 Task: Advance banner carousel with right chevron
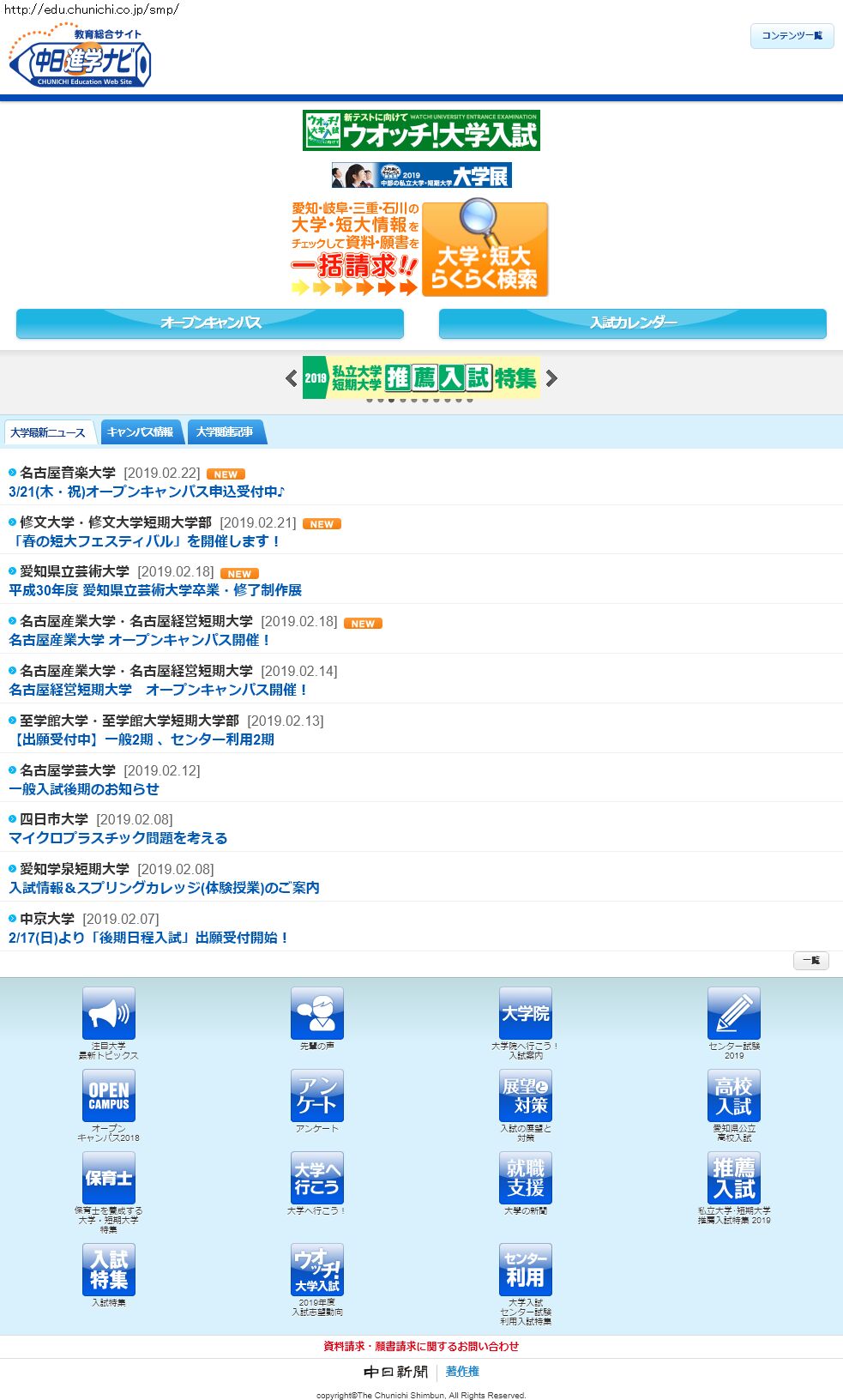(551, 378)
